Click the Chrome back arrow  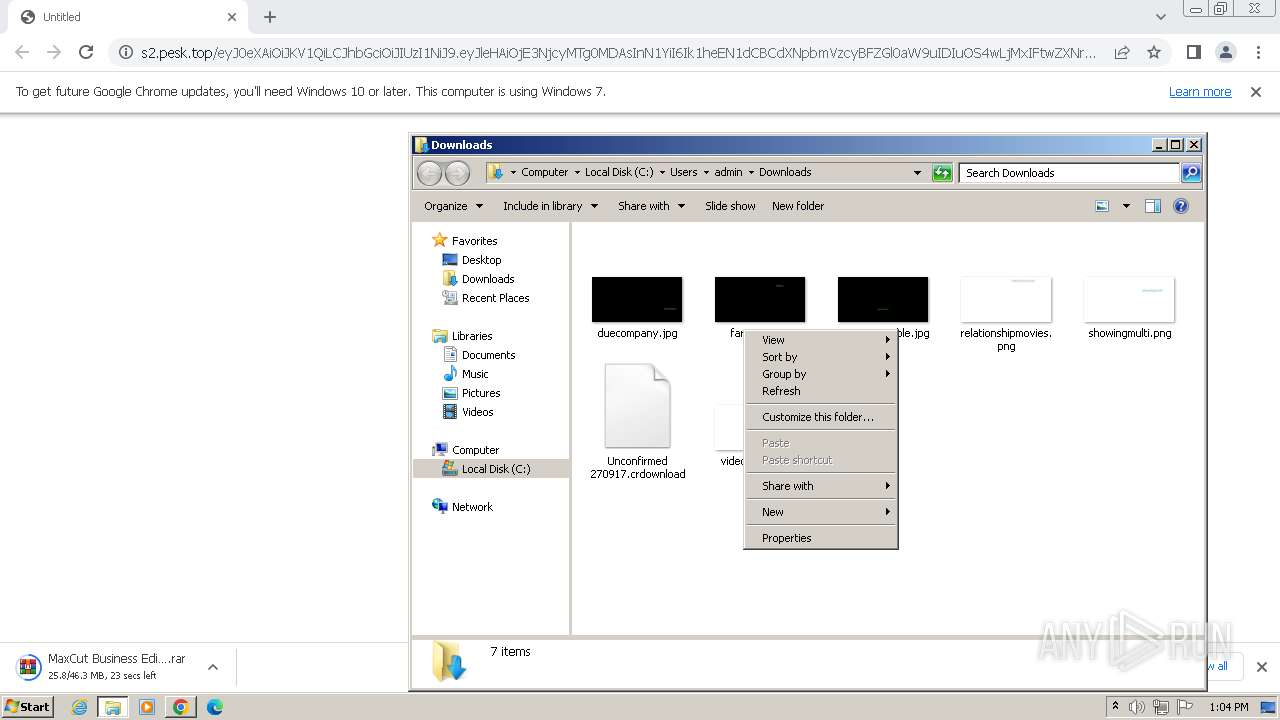point(22,52)
